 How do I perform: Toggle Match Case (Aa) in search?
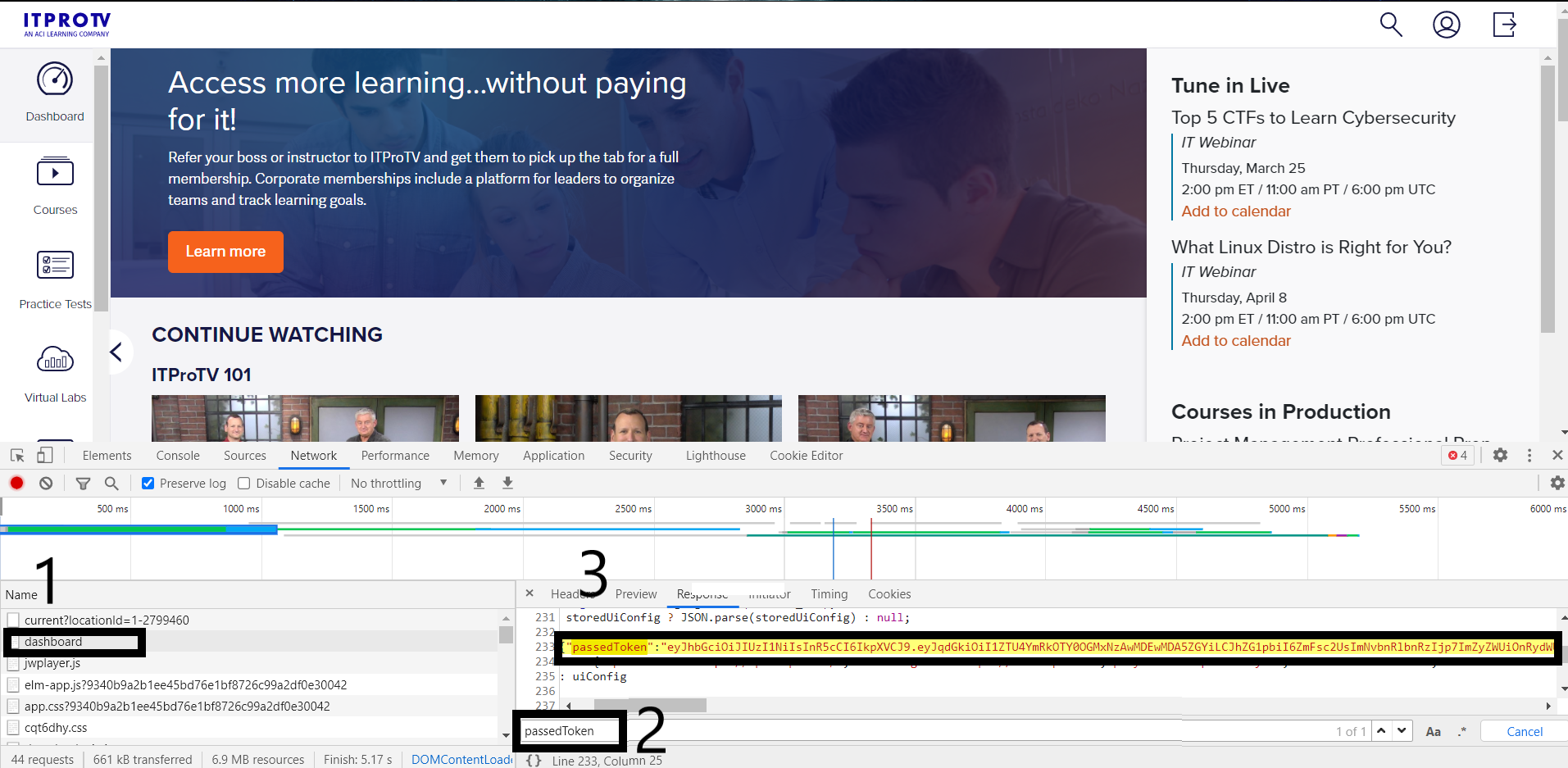point(1433,732)
